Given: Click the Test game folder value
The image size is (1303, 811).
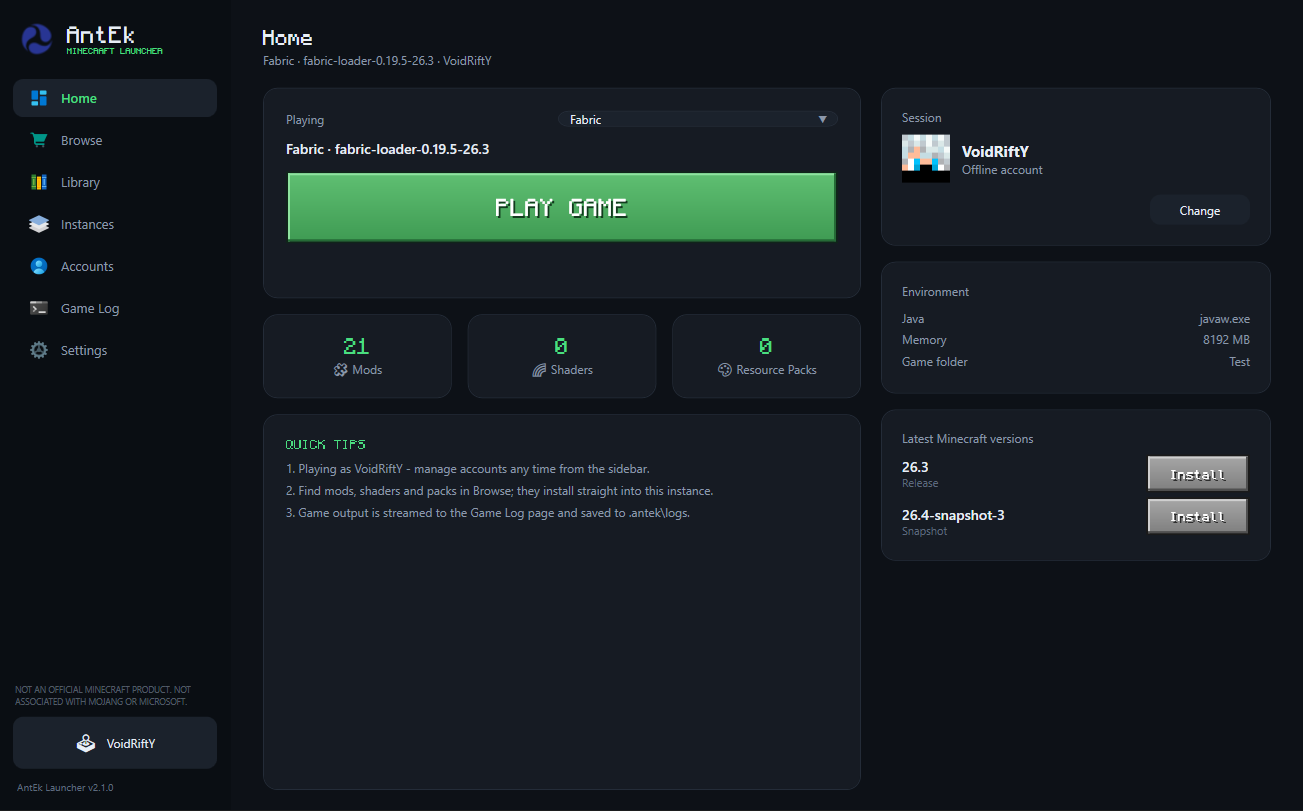Looking at the screenshot, I should (1240, 362).
